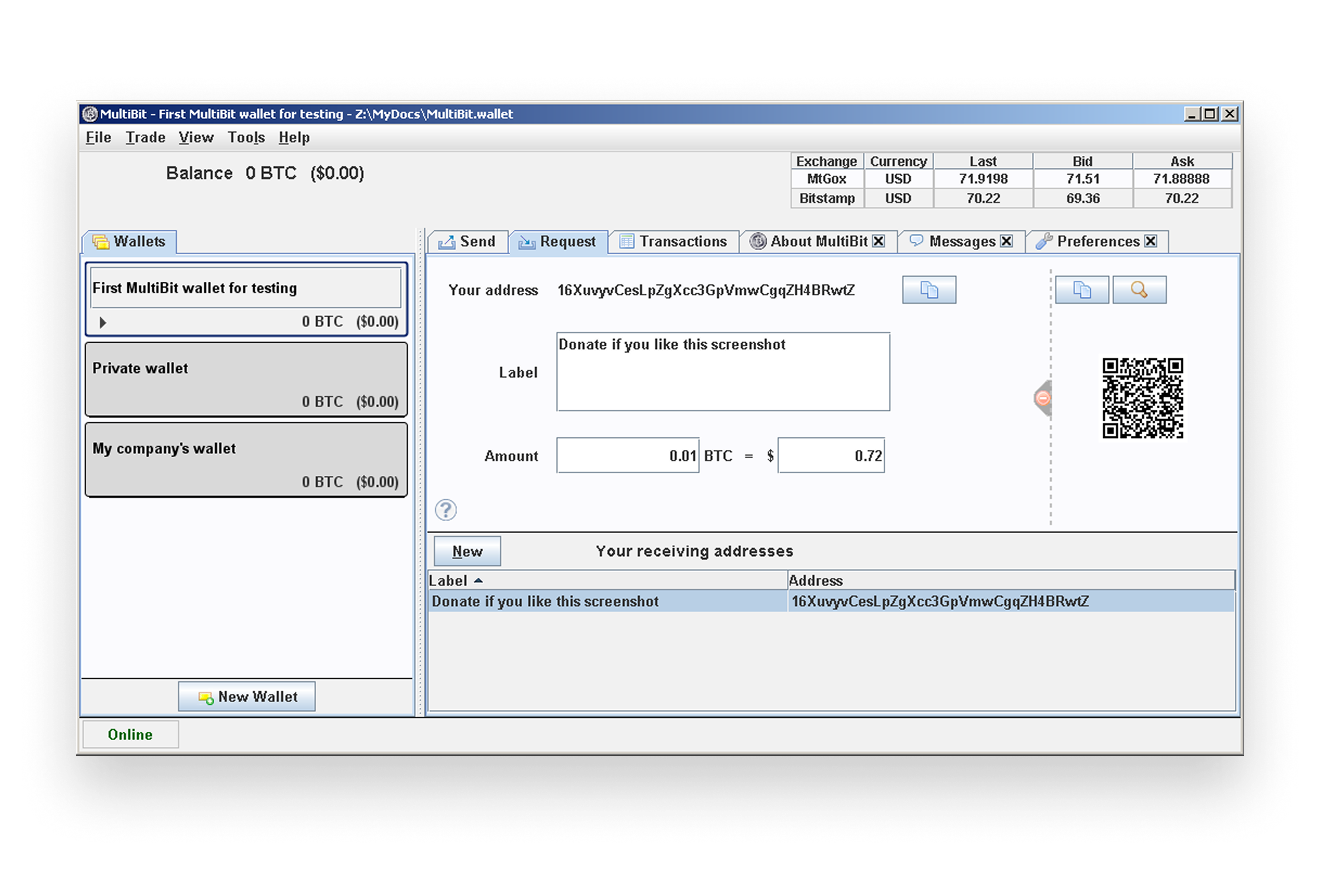
Task: Click the address text beside Your address
Action: [x=706, y=290]
